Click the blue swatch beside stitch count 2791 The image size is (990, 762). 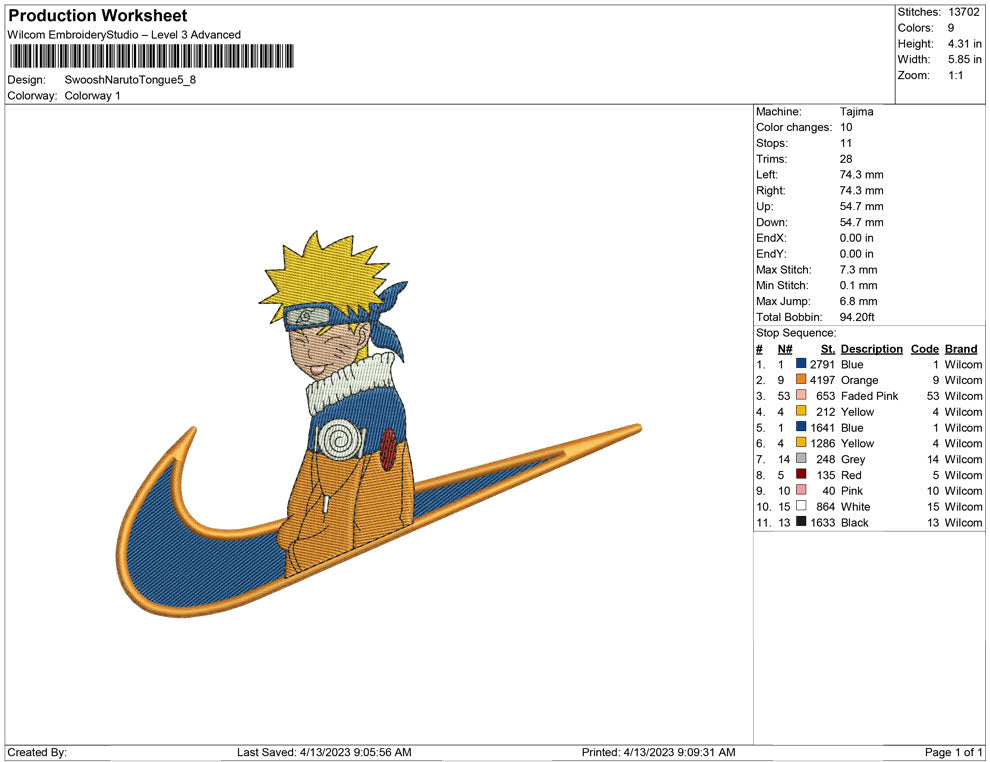pyautogui.click(x=801, y=364)
